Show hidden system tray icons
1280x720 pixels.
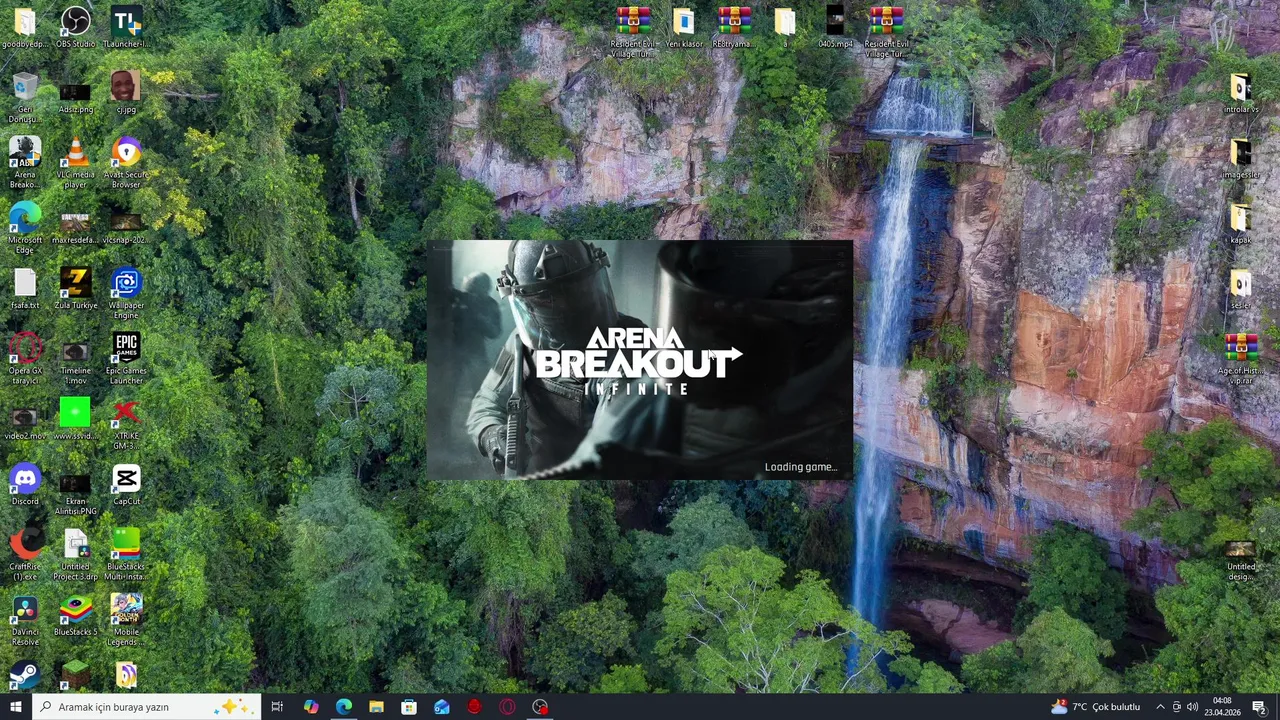click(x=1160, y=707)
